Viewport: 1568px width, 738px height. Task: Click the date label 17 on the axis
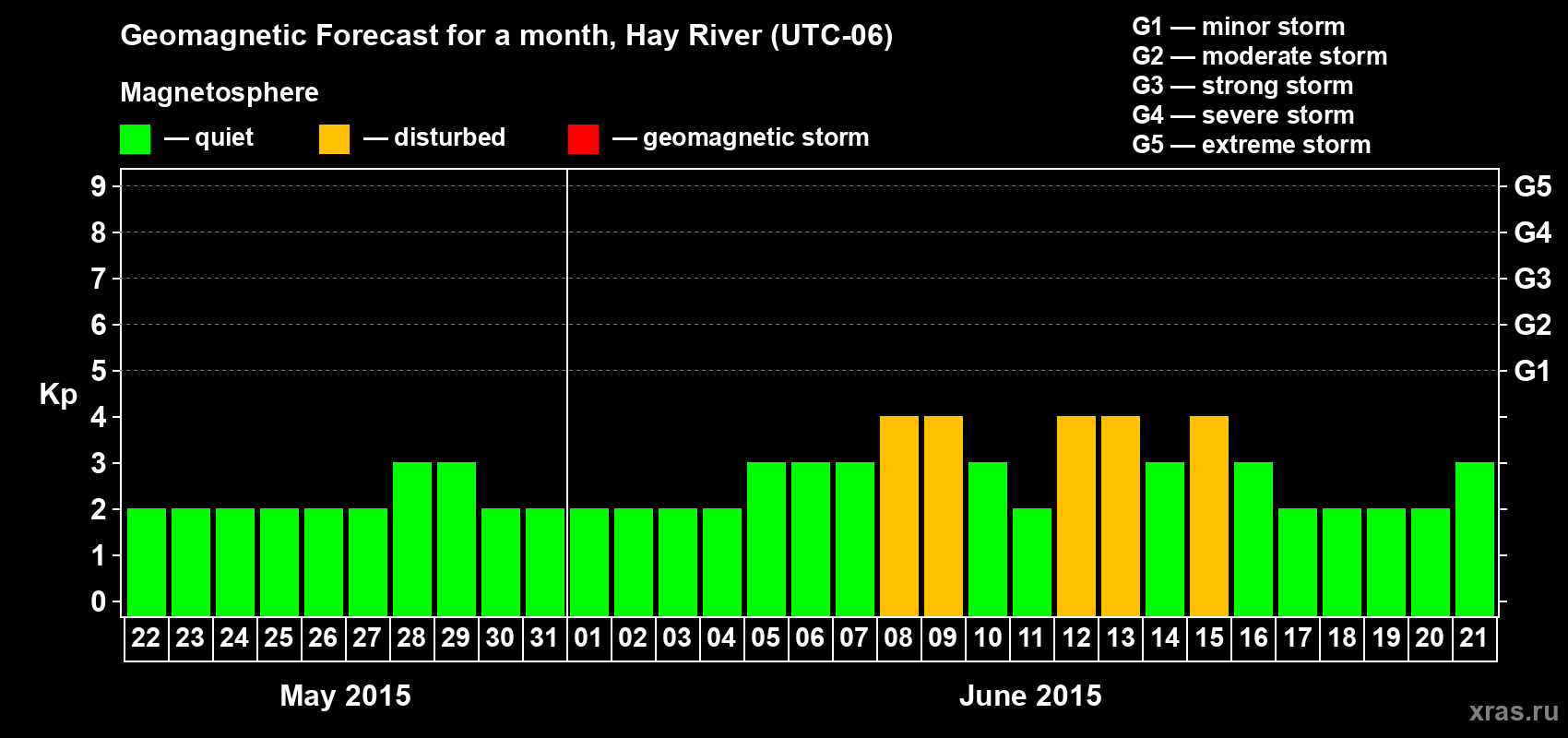tap(1298, 638)
